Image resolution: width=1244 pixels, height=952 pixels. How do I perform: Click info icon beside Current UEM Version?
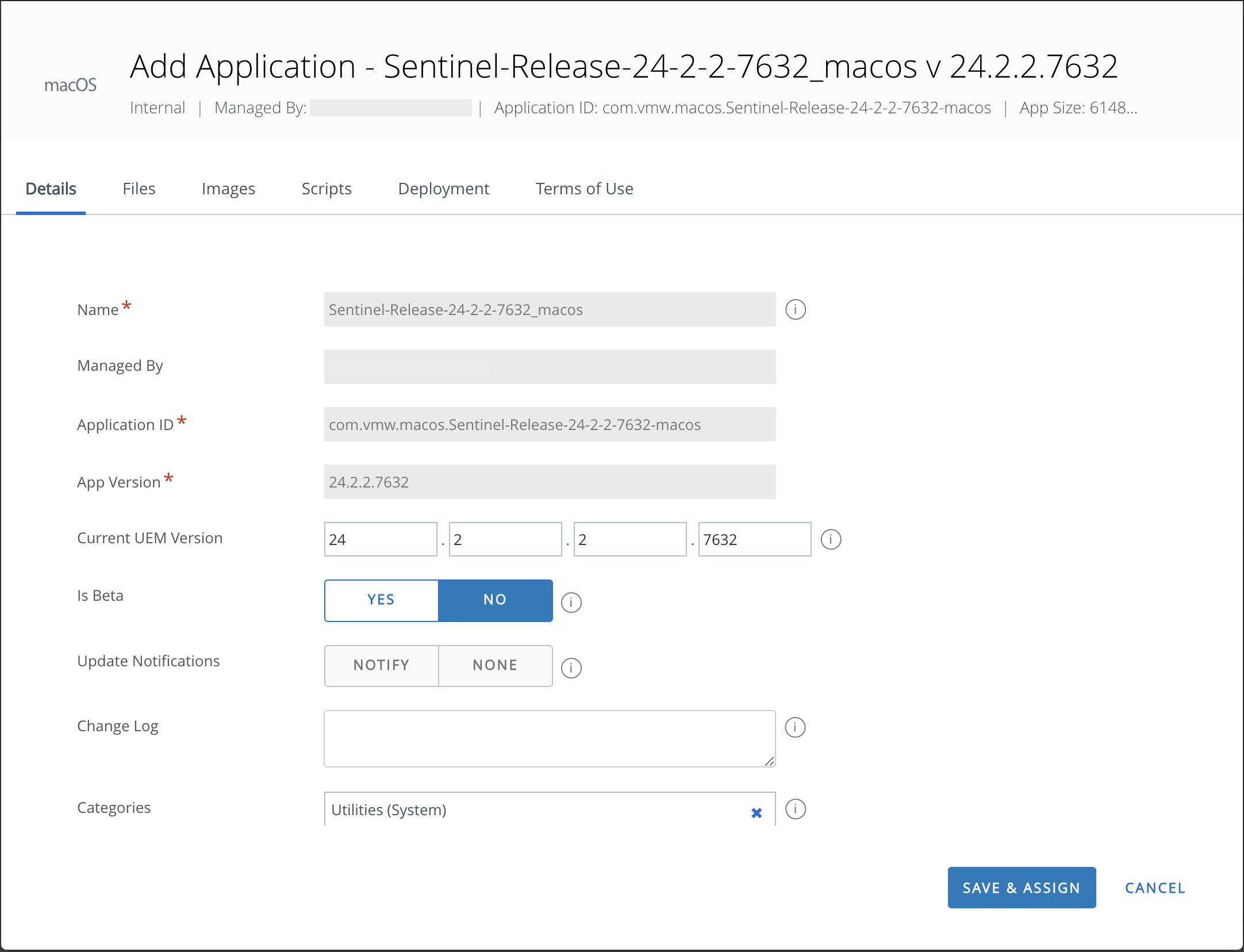click(831, 539)
